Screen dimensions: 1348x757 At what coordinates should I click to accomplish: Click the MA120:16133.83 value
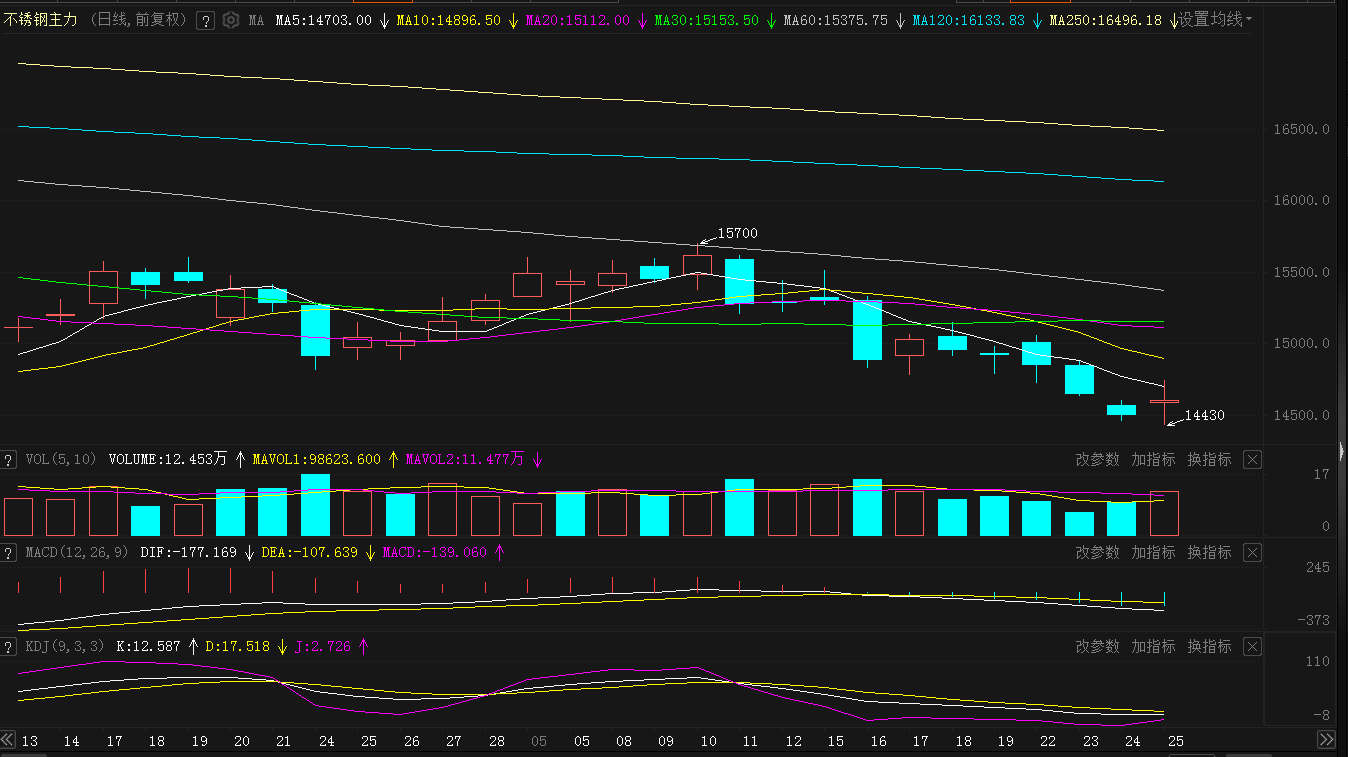click(968, 20)
